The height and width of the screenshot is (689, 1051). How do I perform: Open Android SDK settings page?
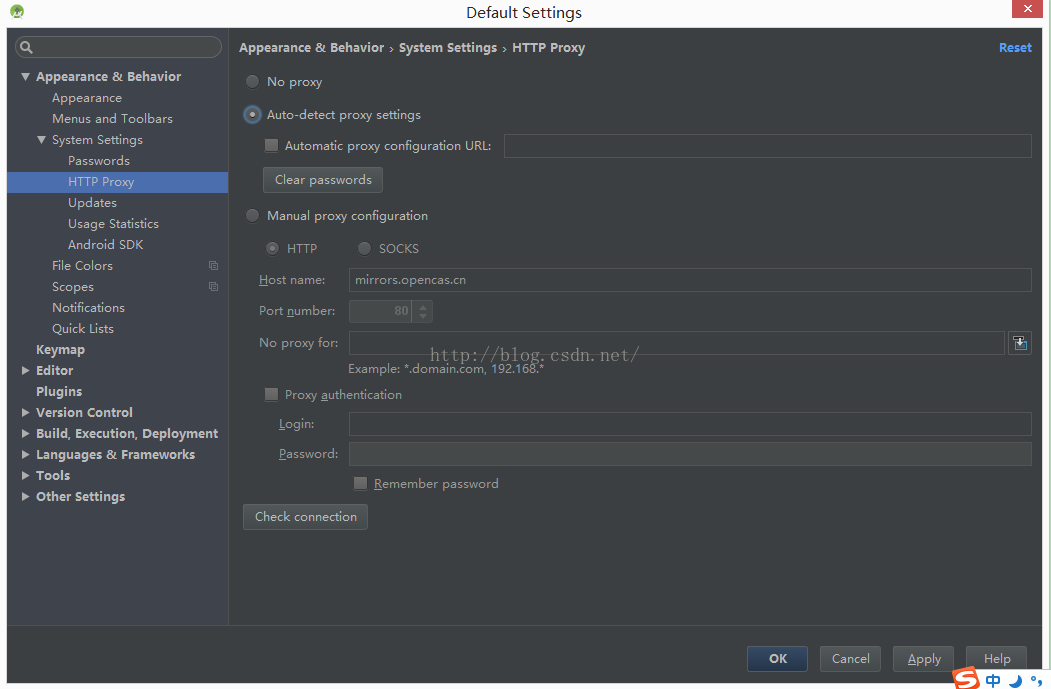105,245
